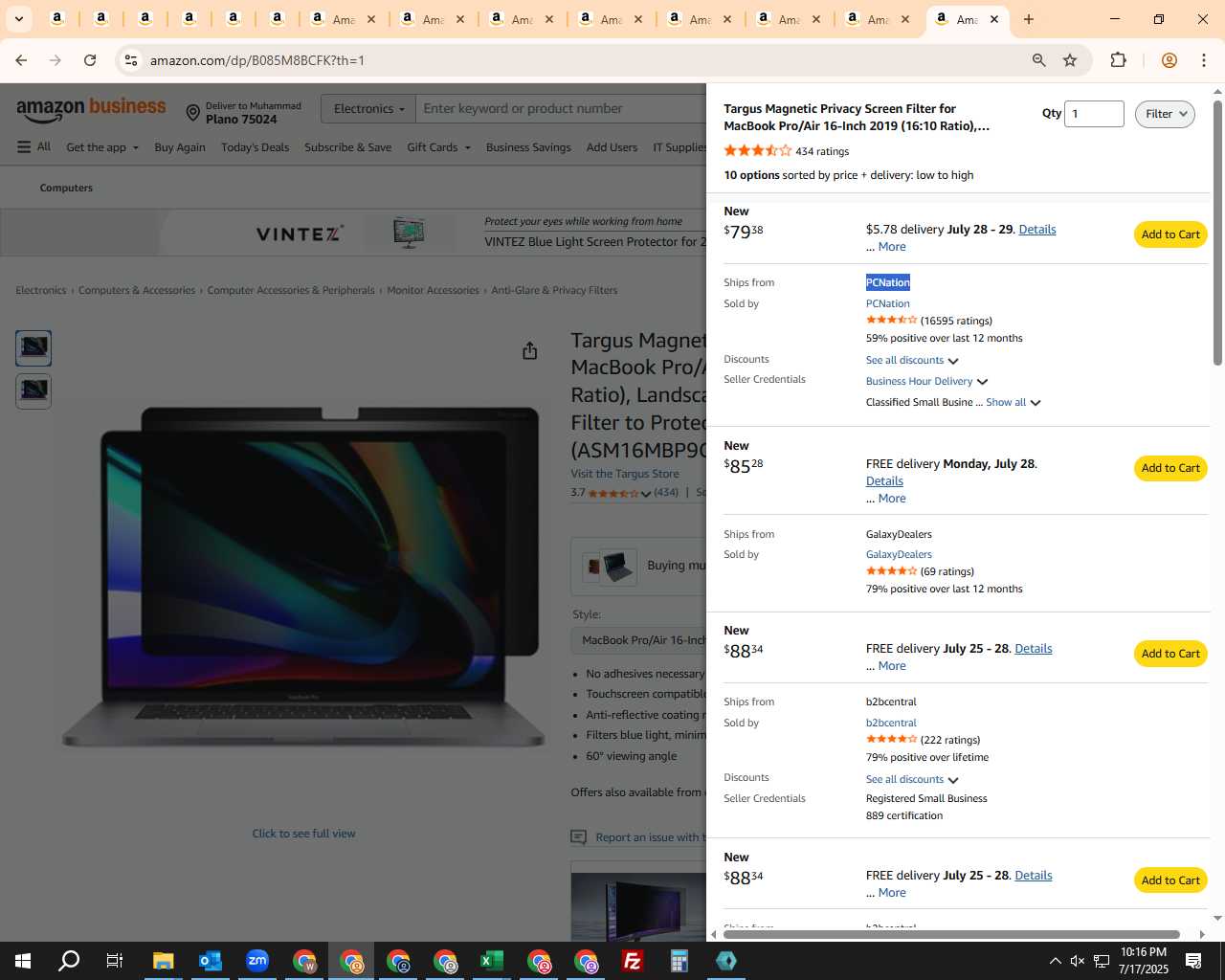
Task: Open Zoom from the taskbar
Action: click(256, 961)
